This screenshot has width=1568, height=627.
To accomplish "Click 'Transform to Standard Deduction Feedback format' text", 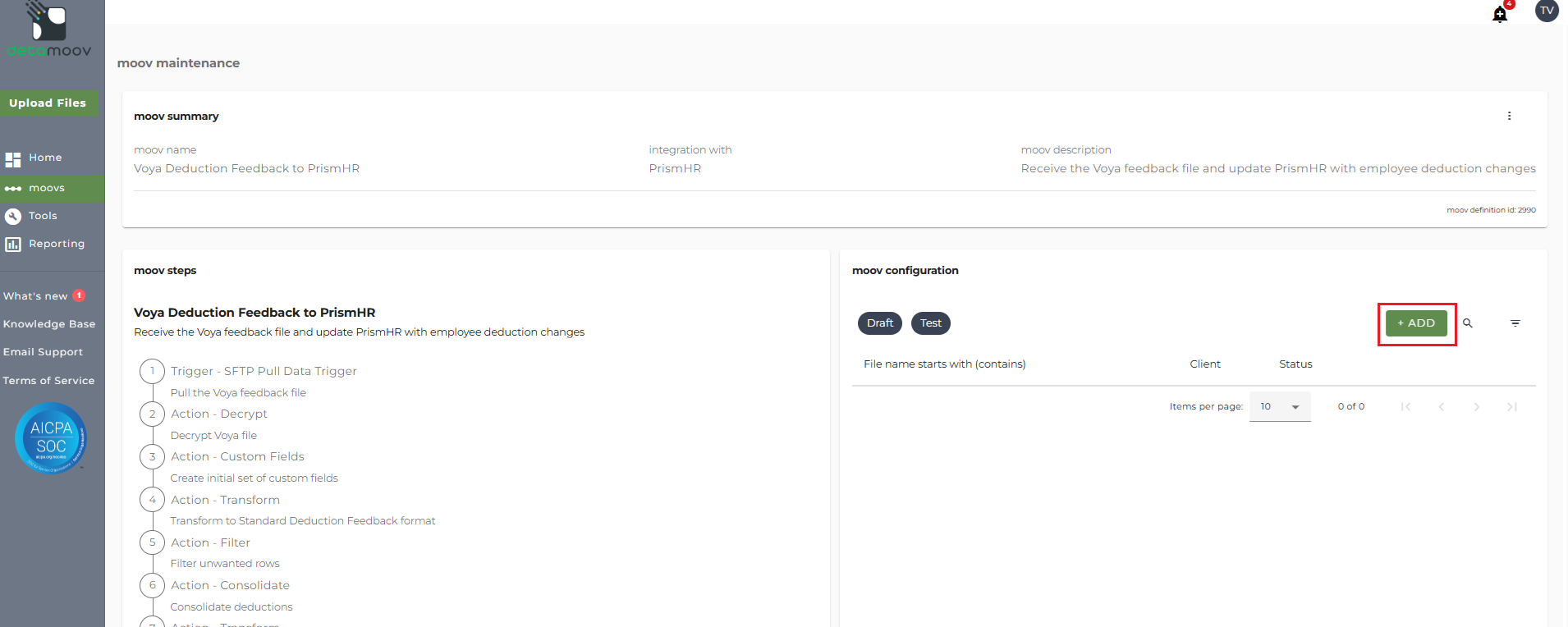I will [x=303, y=521].
